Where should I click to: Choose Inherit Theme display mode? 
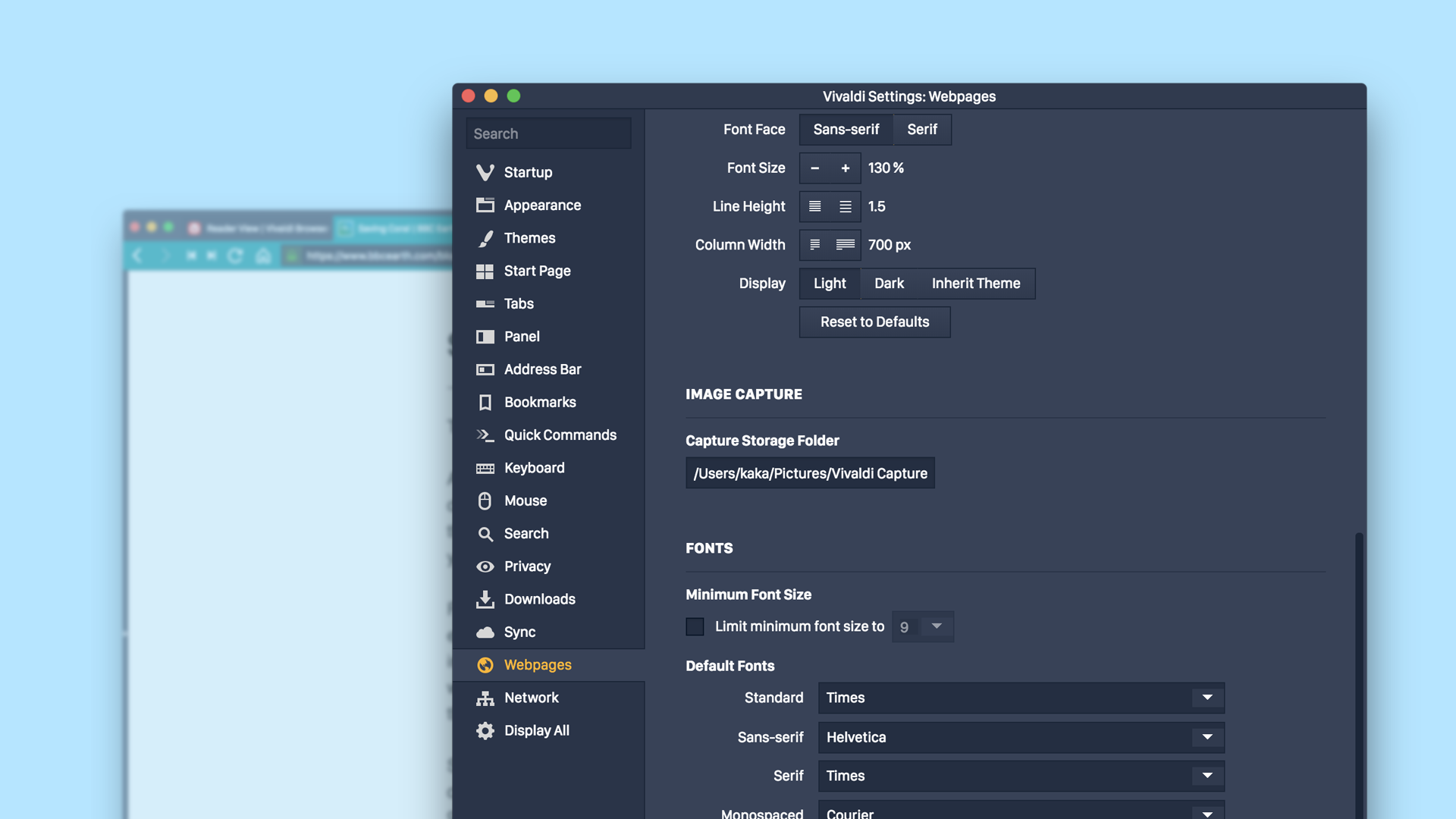click(976, 284)
